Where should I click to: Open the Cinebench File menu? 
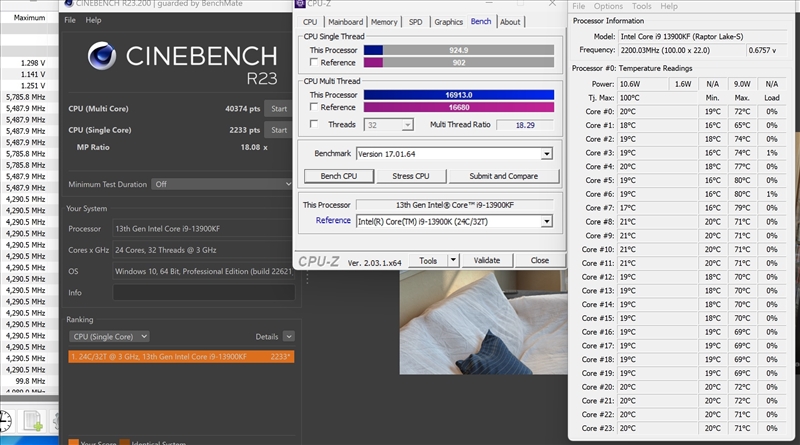pos(70,20)
